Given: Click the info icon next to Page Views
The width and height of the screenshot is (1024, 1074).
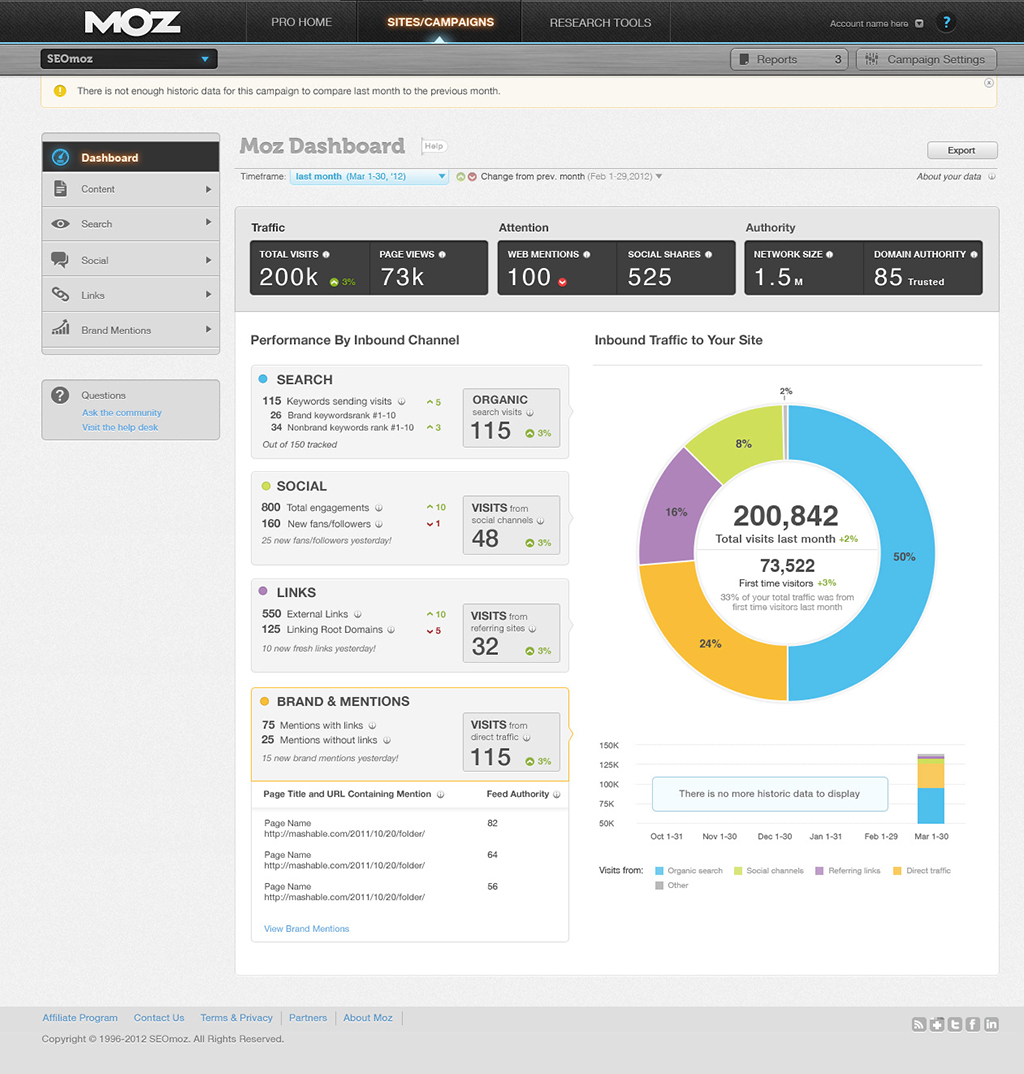Looking at the screenshot, I should click(x=442, y=254).
